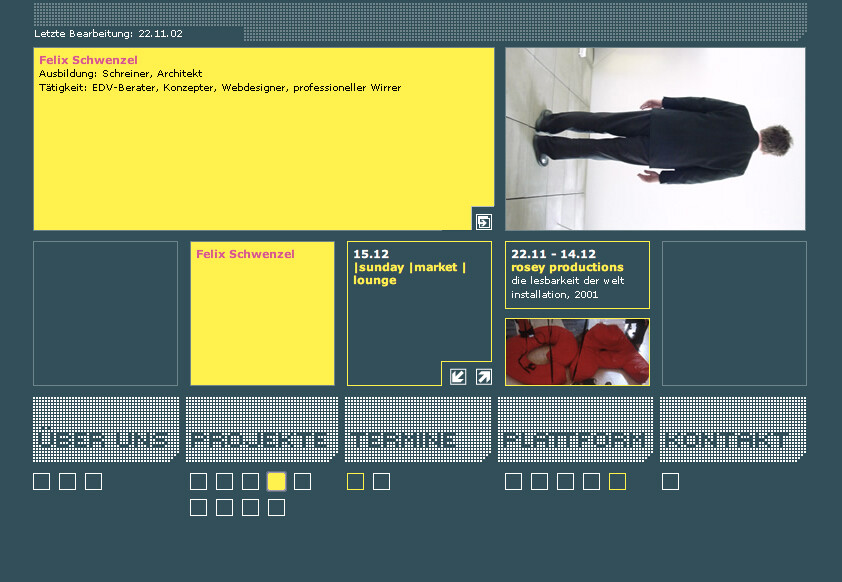The width and height of the screenshot is (842, 582).
Task: Open the ÜBER UNS menu section
Action: tap(106, 430)
